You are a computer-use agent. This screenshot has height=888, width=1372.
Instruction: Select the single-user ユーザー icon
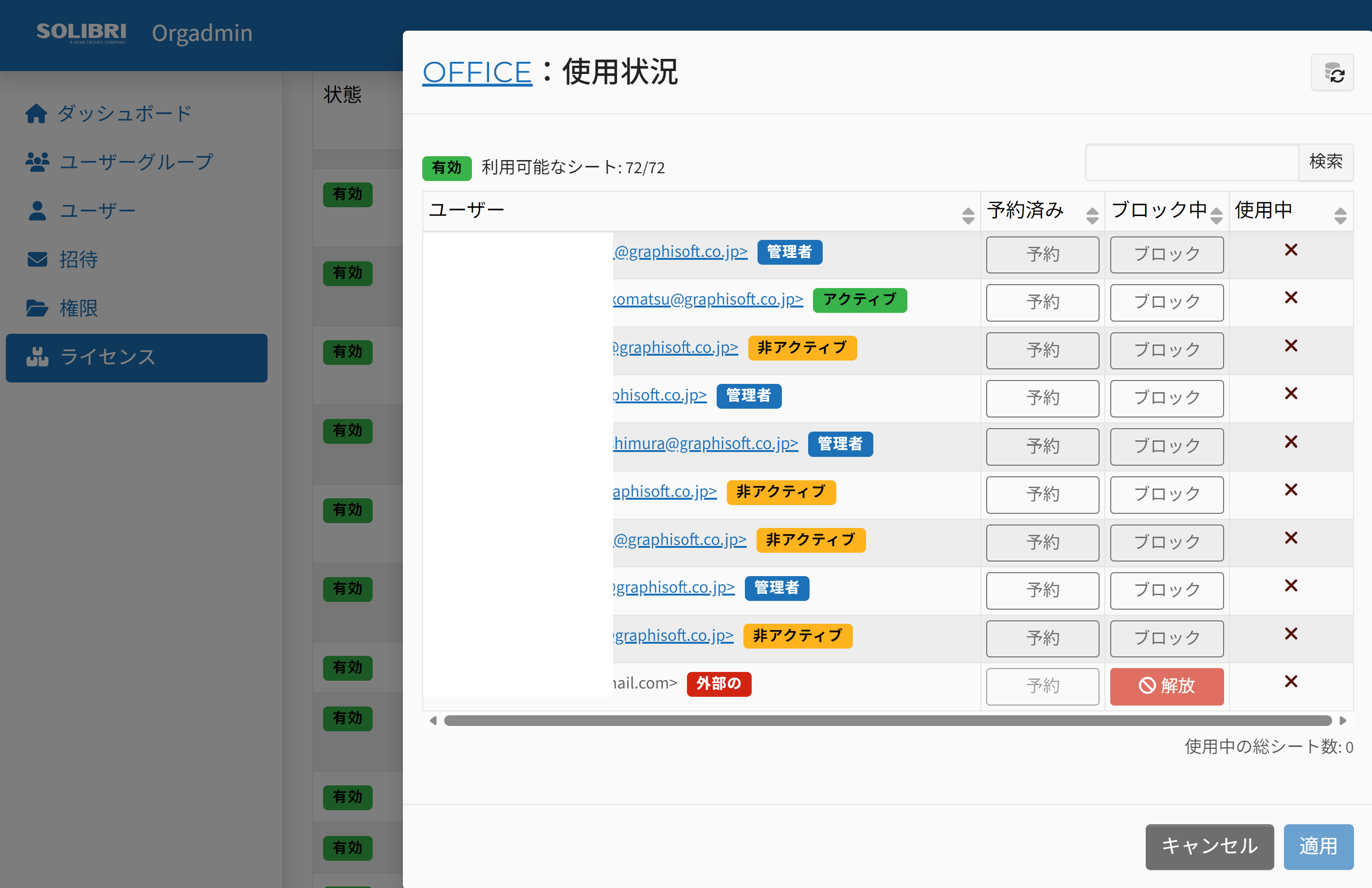(37, 211)
